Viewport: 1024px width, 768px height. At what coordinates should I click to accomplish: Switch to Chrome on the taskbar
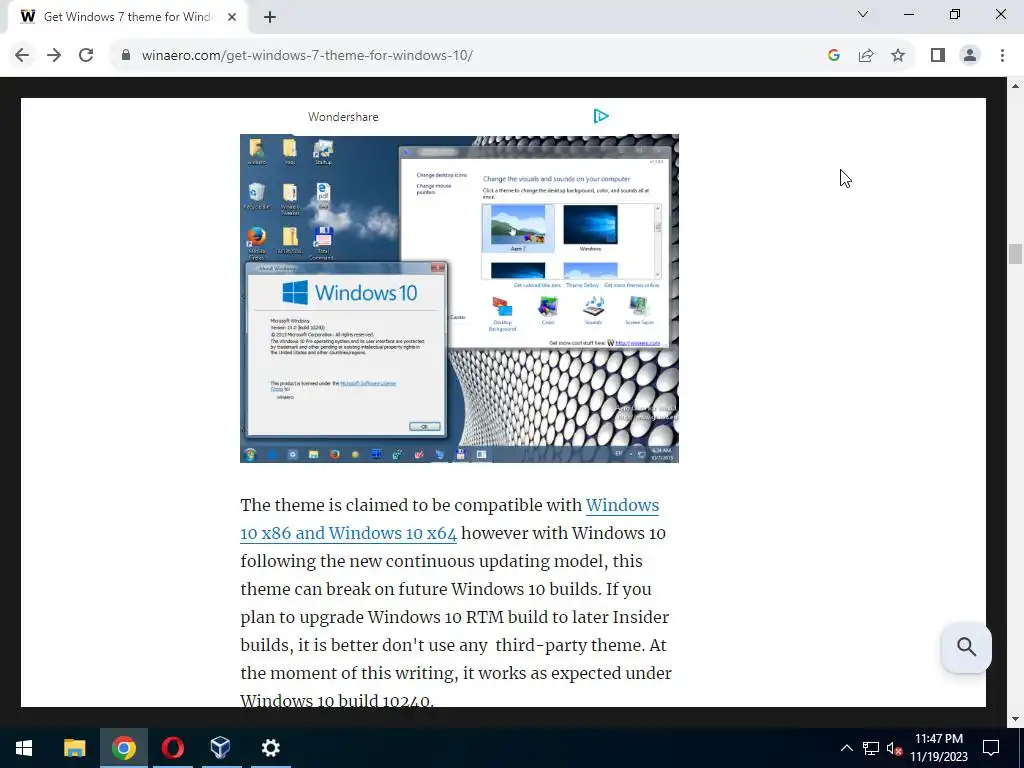tap(123, 748)
